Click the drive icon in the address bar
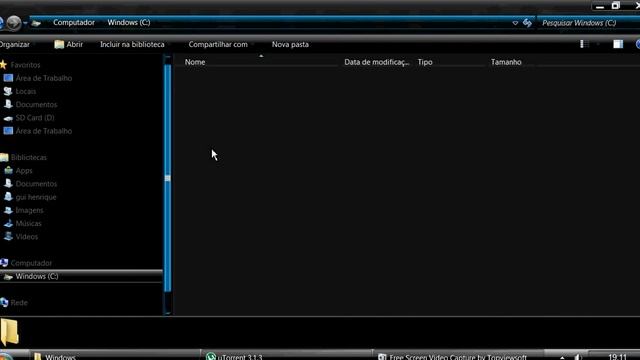 click(36, 23)
